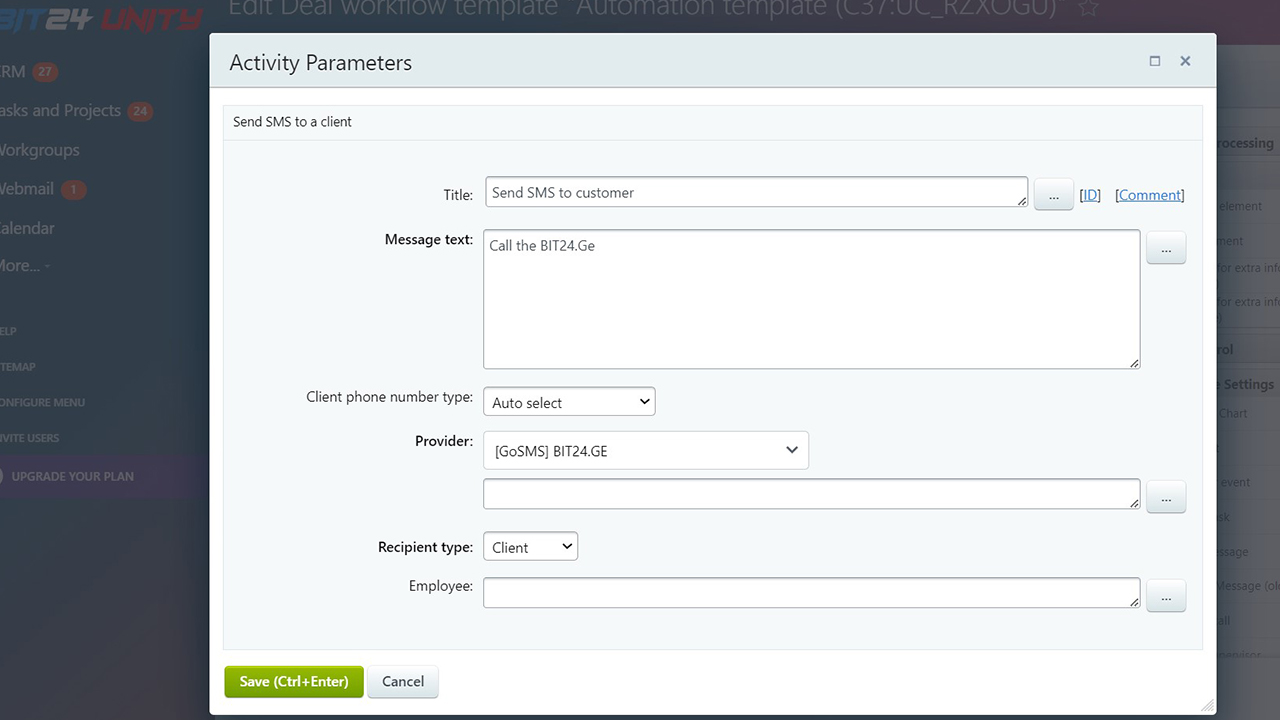The width and height of the screenshot is (1280, 720).
Task: Click the ID link
Action: point(1090,195)
